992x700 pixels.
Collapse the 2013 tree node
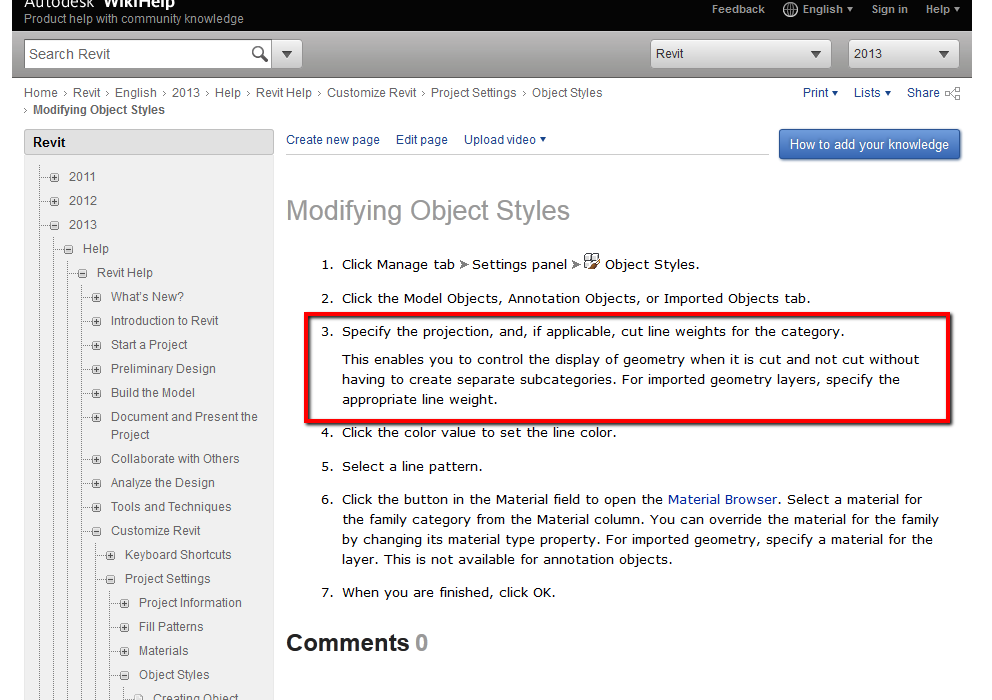coord(54,225)
